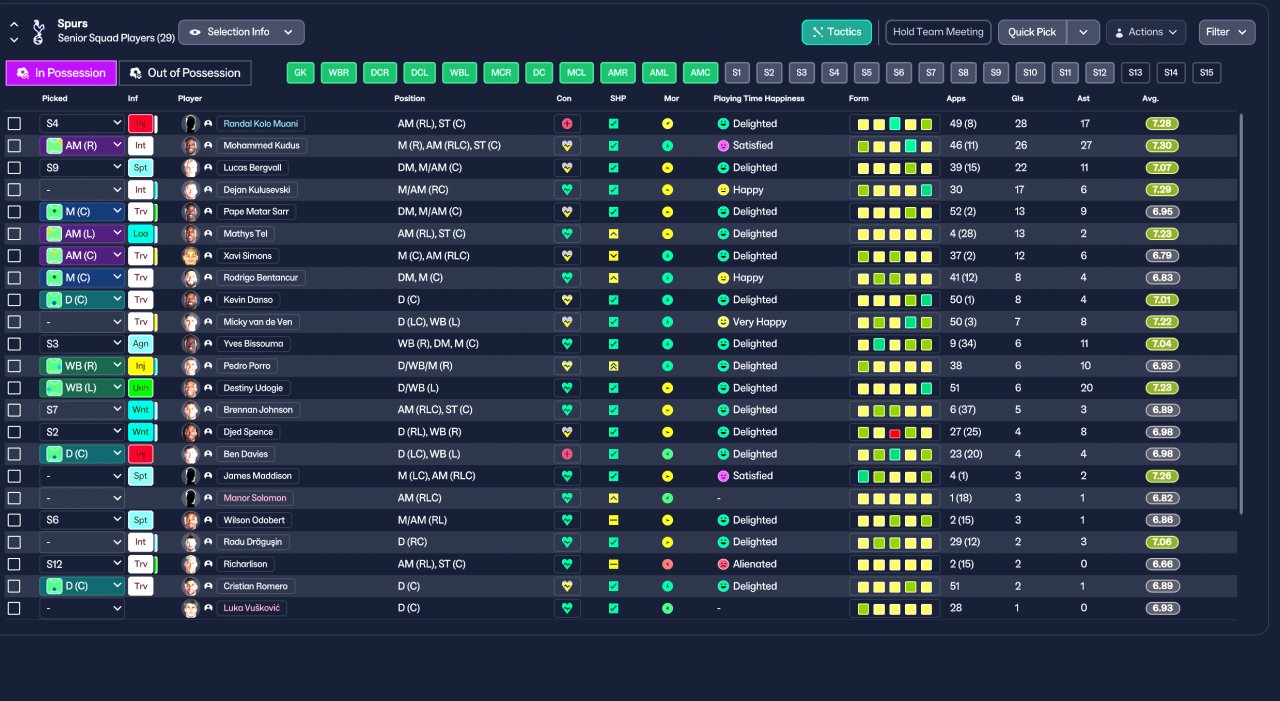Click Mathys Tel's Loa info badge

click(141, 234)
